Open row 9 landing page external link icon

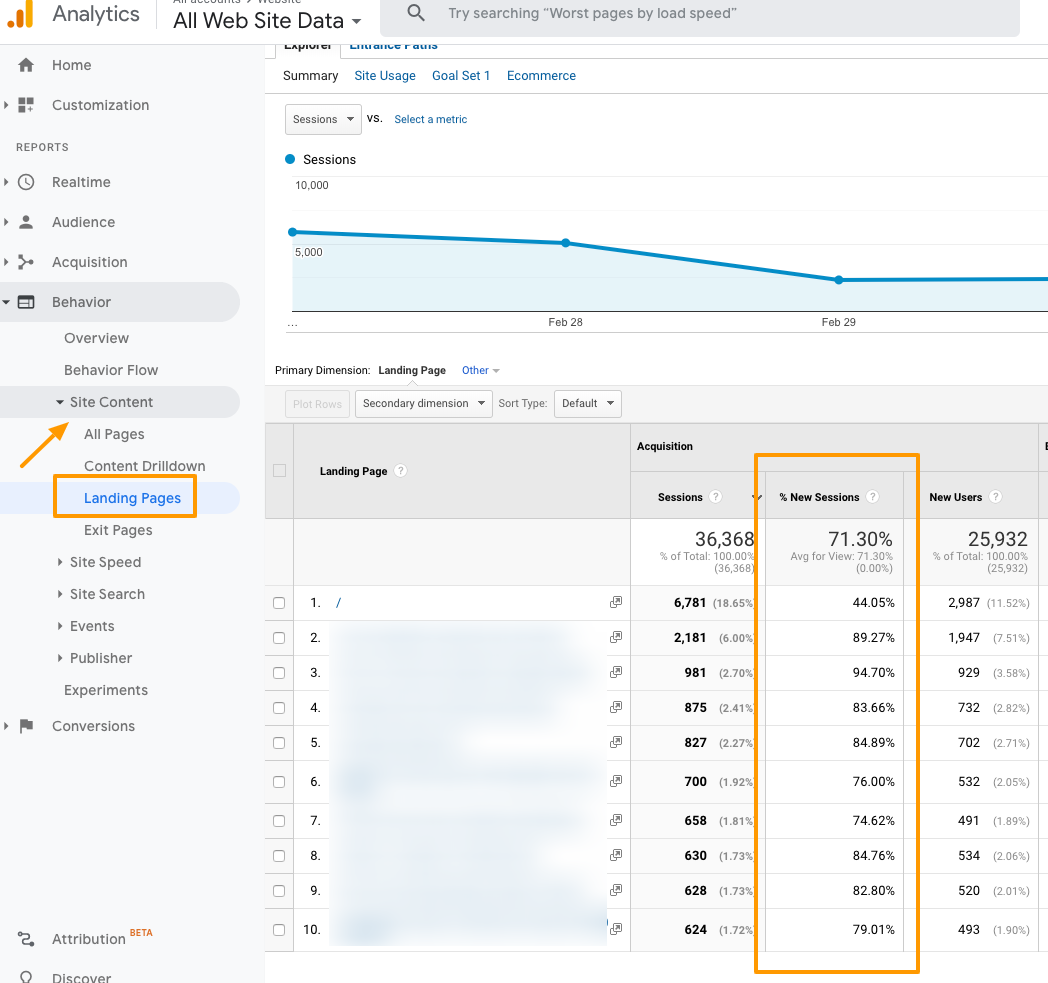click(616, 890)
